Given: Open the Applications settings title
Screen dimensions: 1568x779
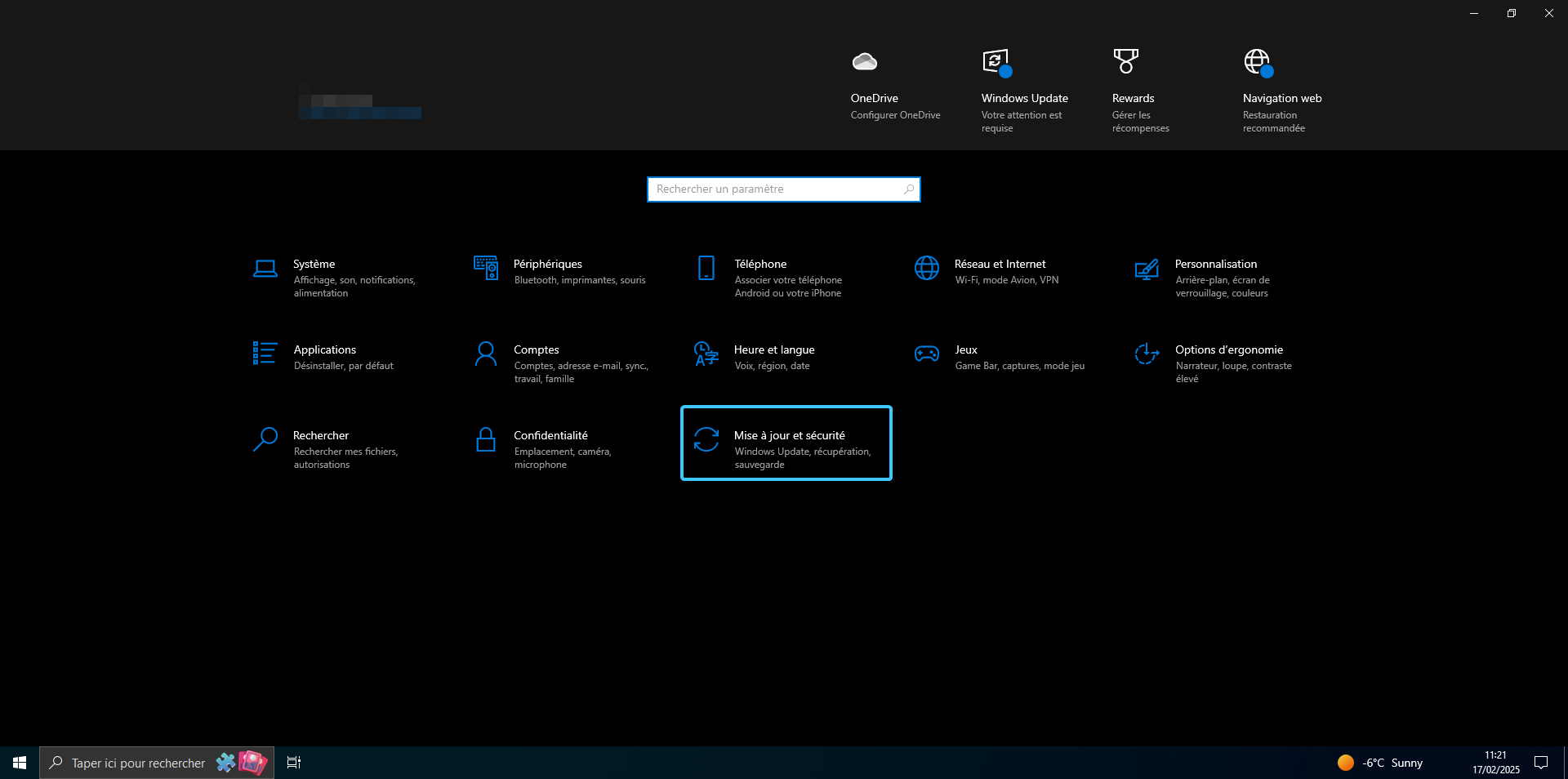Looking at the screenshot, I should (325, 349).
